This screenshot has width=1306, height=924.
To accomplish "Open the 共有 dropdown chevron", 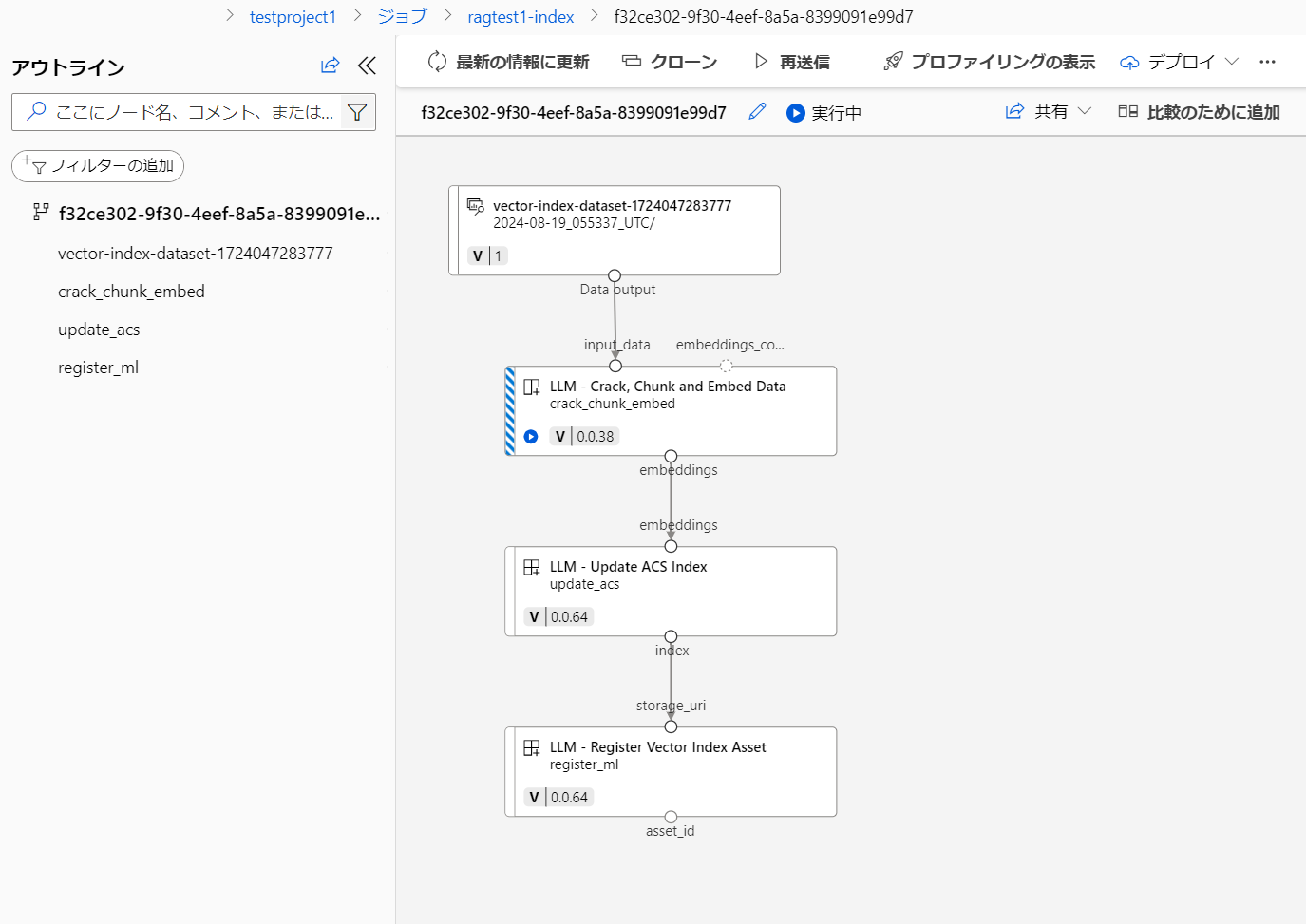I will (x=1083, y=110).
